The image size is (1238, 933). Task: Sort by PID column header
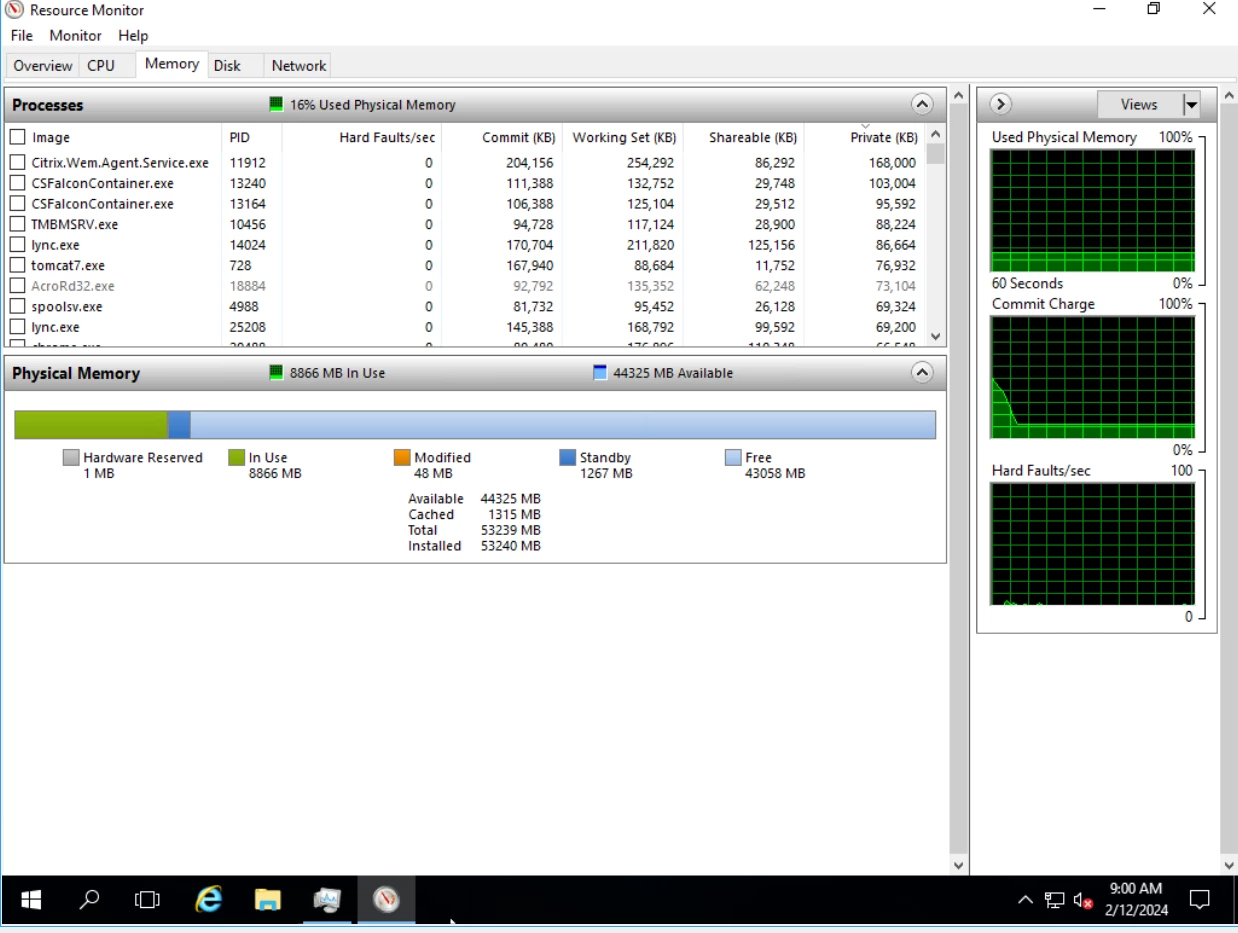(x=251, y=137)
